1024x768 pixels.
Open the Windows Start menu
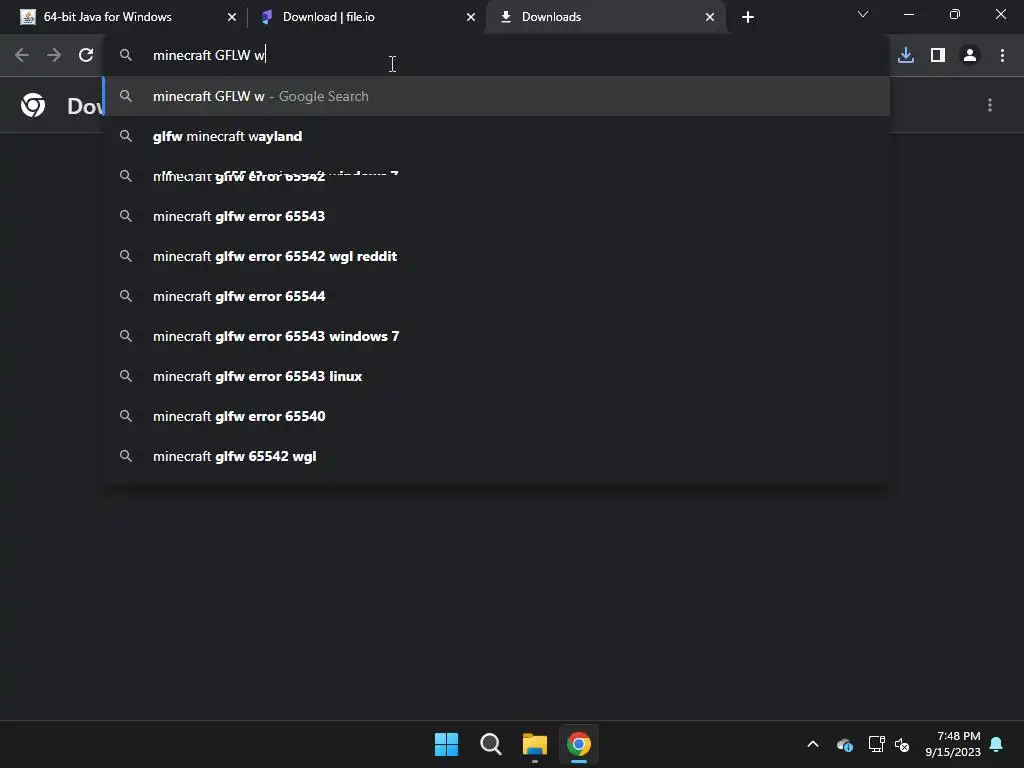pos(447,744)
